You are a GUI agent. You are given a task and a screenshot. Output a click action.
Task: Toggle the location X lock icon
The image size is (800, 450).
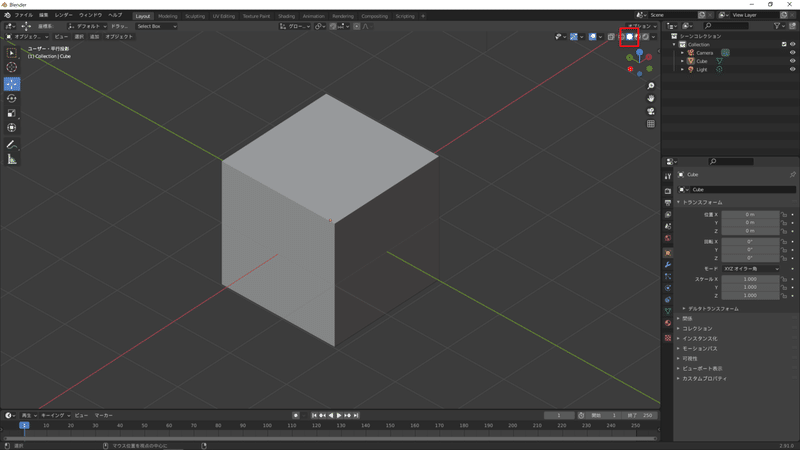coord(784,215)
